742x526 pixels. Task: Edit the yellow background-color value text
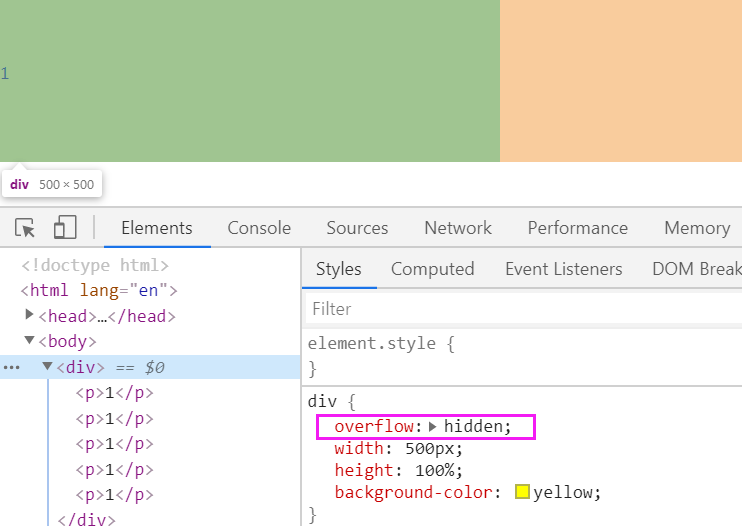(x=563, y=493)
